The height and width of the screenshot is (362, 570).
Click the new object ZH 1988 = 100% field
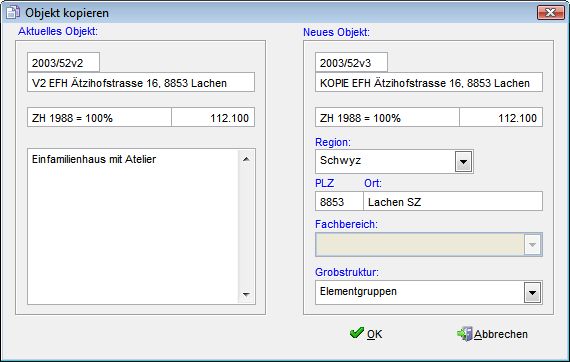387,117
